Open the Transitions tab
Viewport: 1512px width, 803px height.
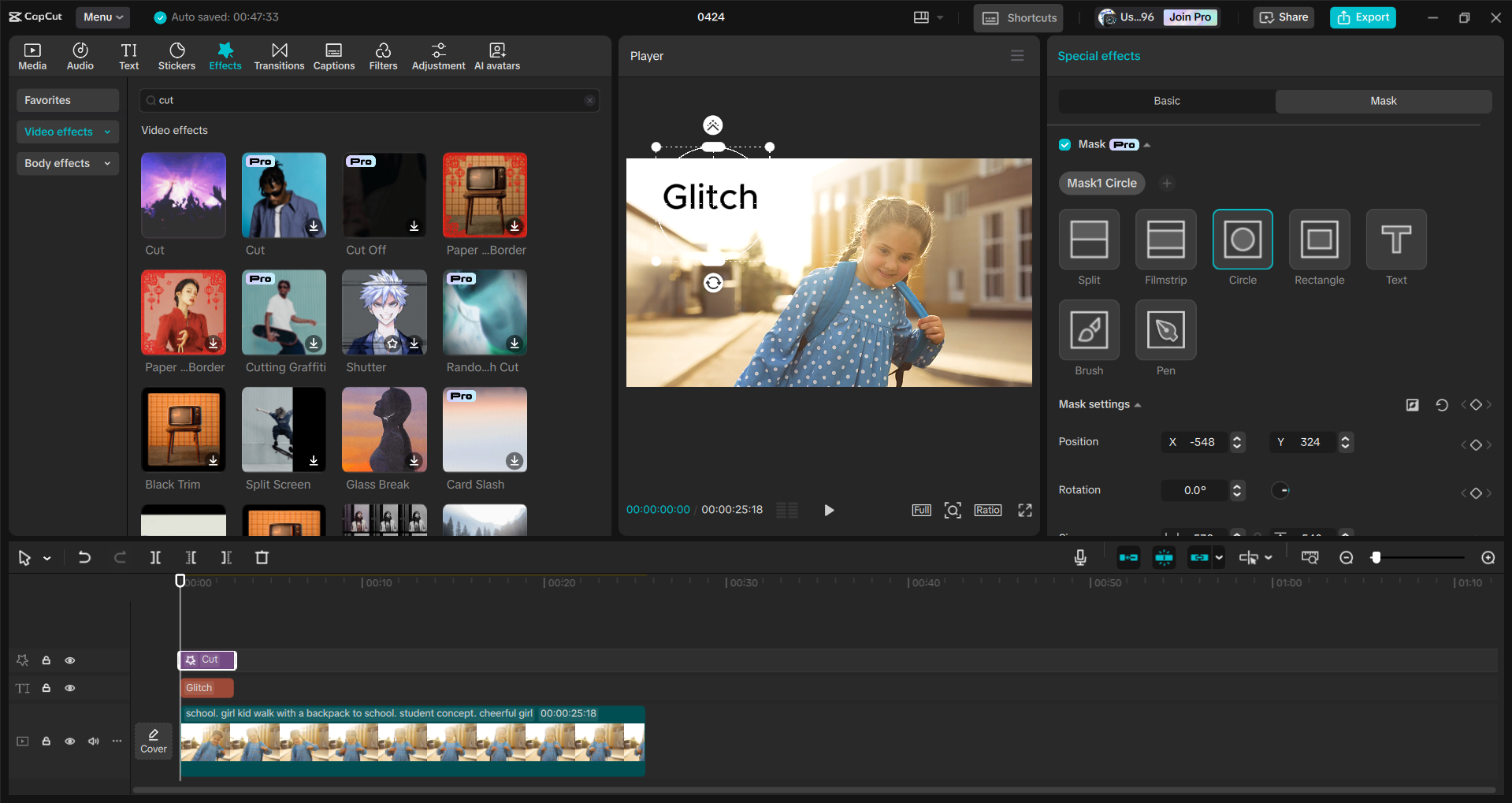point(279,57)
